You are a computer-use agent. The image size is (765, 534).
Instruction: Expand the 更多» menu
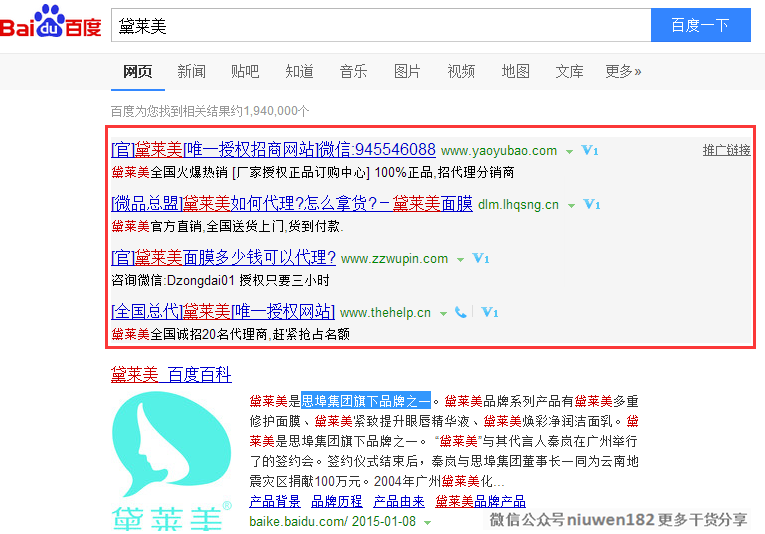(623, 72)
